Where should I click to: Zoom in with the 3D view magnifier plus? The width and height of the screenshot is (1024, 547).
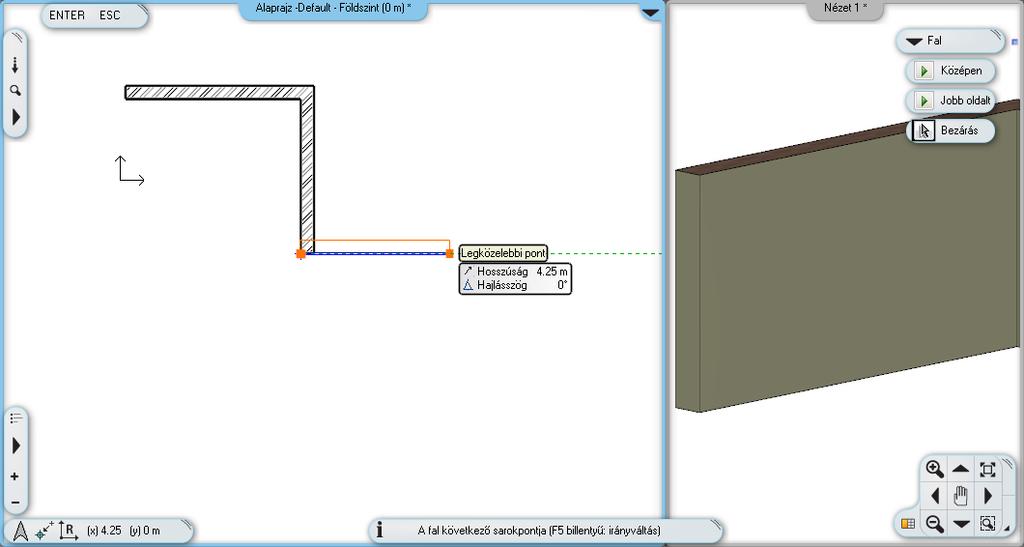point(935,469)
